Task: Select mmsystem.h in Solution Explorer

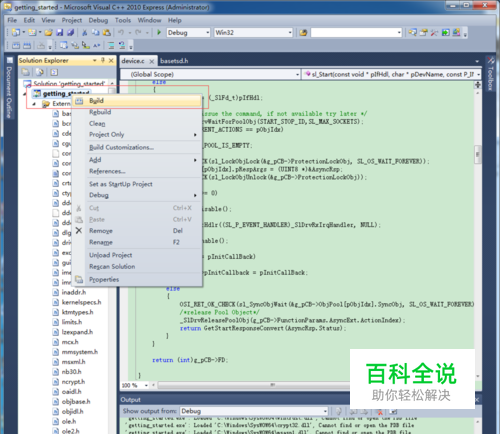Action: pyautogui.click(x=80, y=352)
